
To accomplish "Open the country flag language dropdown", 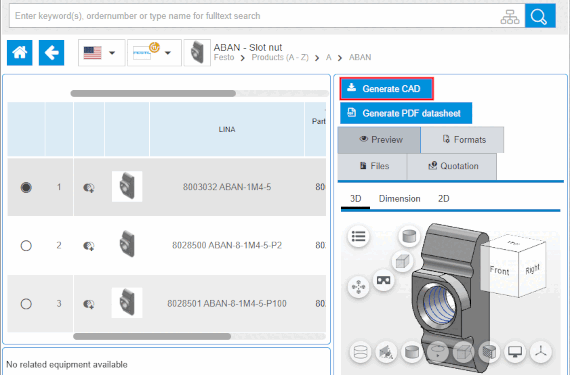I will [x=101, y=53].
